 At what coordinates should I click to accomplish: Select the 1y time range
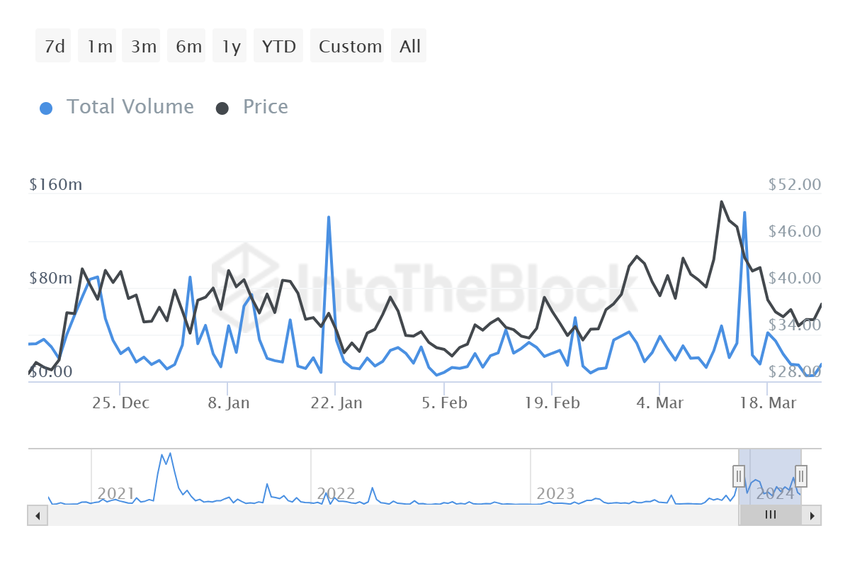click(x=229, y=46)
